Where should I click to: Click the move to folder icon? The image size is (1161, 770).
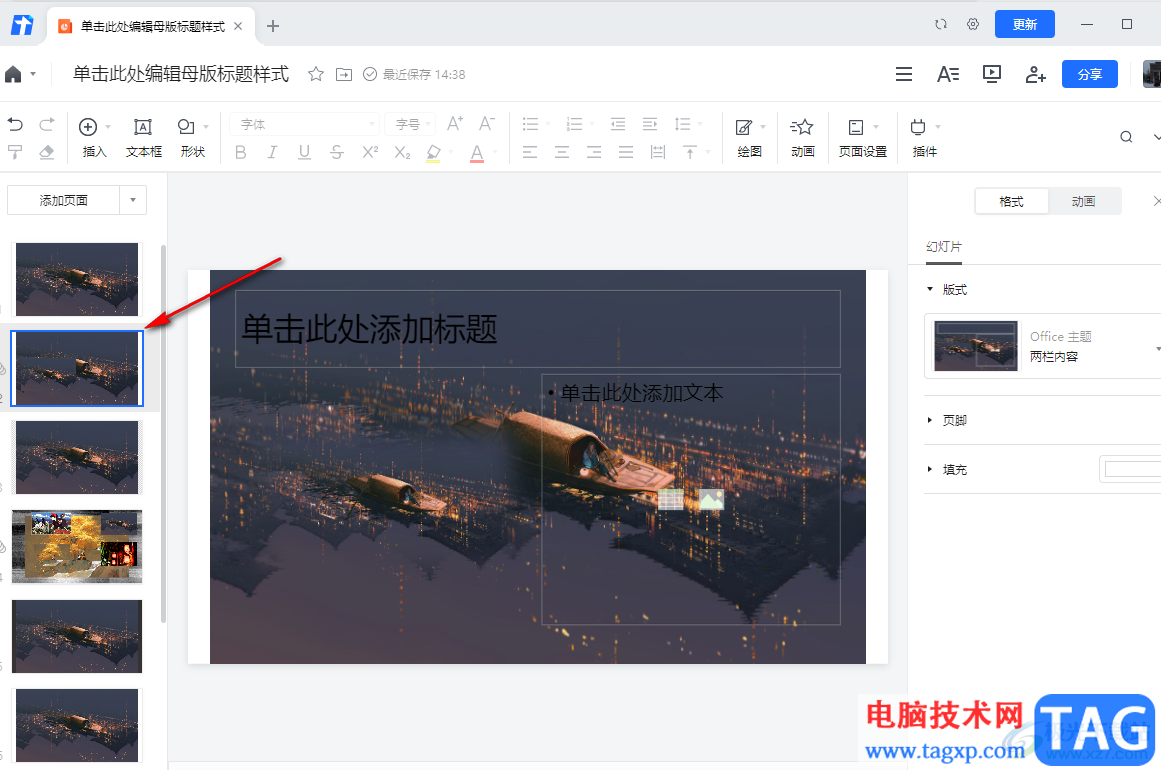(344, 74)
